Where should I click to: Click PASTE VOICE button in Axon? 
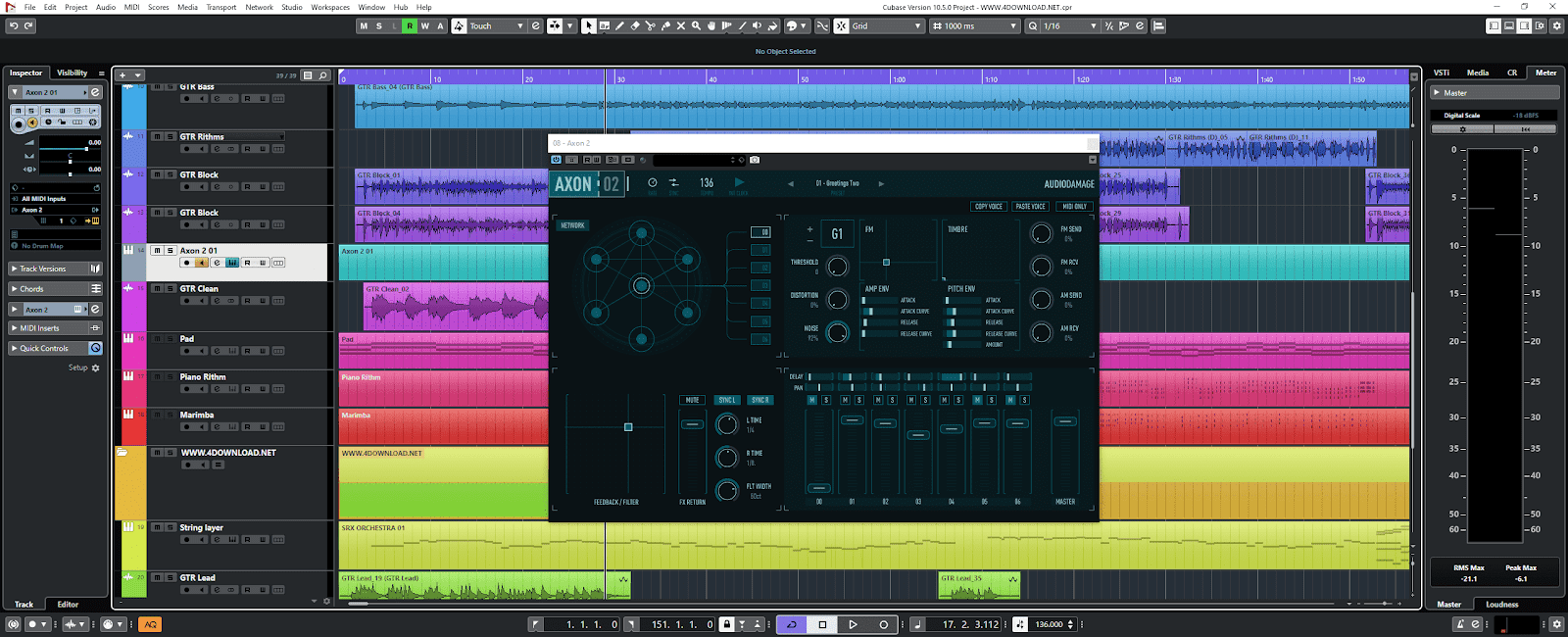1031,207
